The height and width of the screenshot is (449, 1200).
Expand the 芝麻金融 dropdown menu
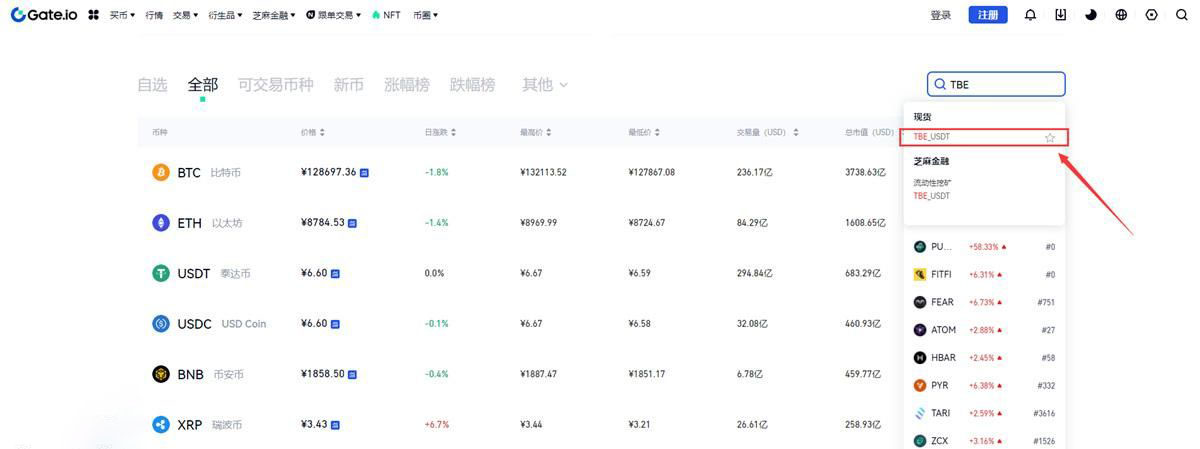(274, 15)
